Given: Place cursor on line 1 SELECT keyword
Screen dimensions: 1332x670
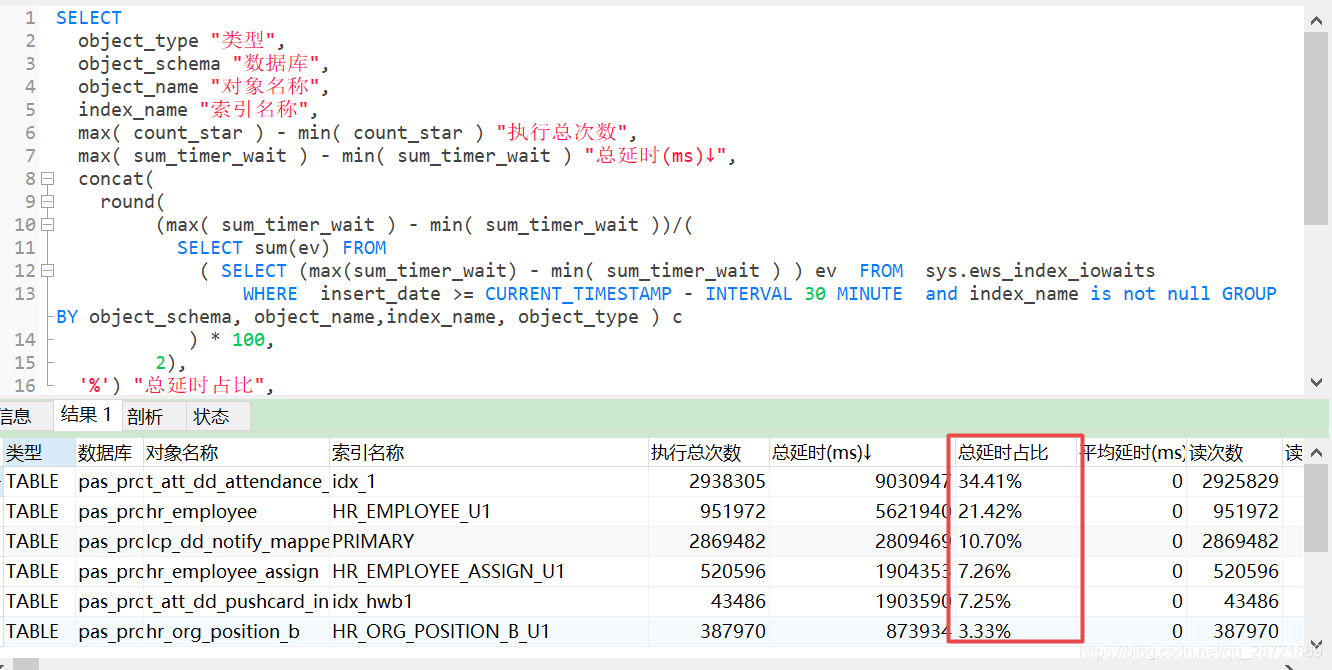Looking at the screenshot, I should (x=89, y=18).
